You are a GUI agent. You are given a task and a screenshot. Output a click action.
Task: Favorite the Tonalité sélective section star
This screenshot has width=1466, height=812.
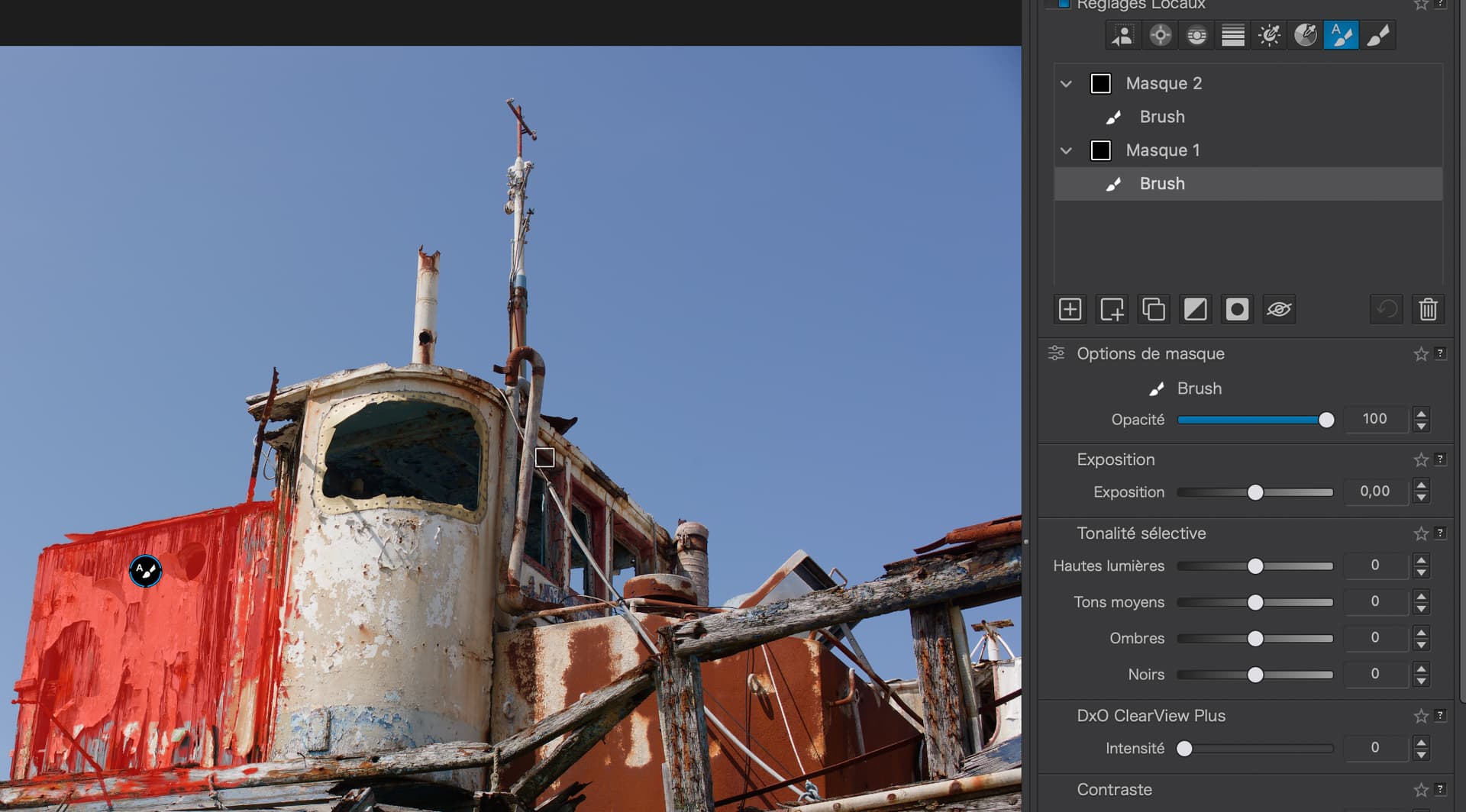tap(1420, 533)
